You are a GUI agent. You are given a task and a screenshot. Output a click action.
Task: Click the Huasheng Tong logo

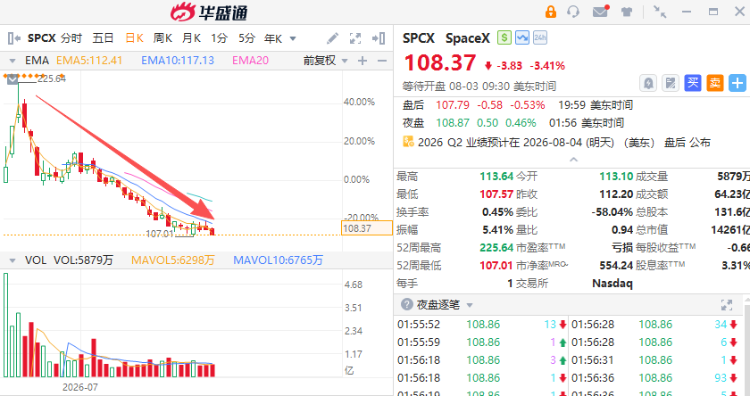click(209, 12)
